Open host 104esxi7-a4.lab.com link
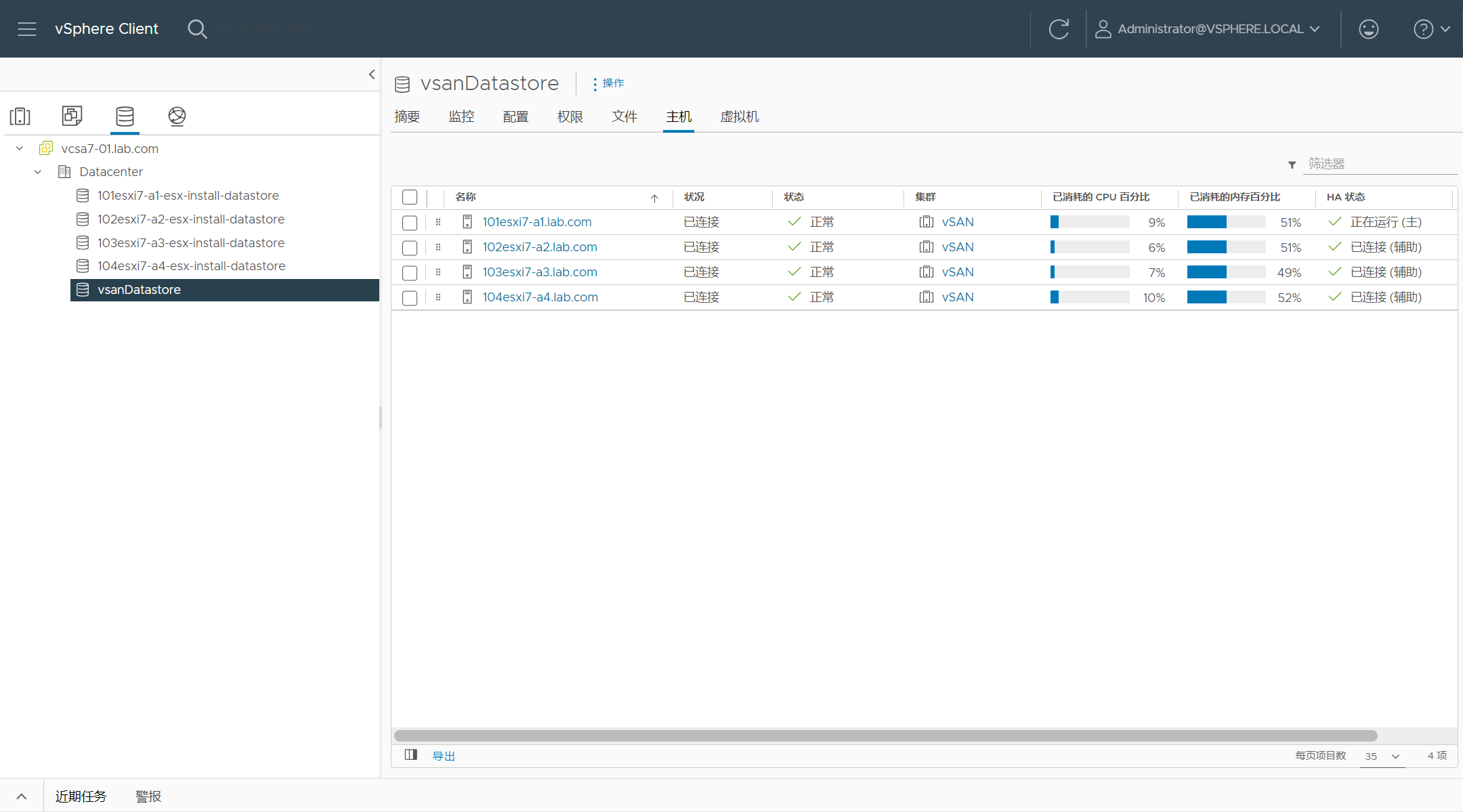 540,297
